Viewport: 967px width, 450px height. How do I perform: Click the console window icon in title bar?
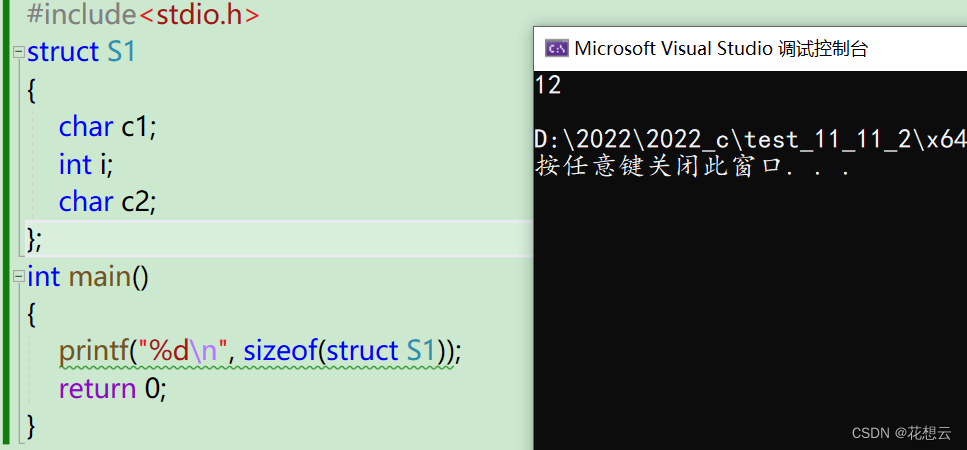(556, 48)
